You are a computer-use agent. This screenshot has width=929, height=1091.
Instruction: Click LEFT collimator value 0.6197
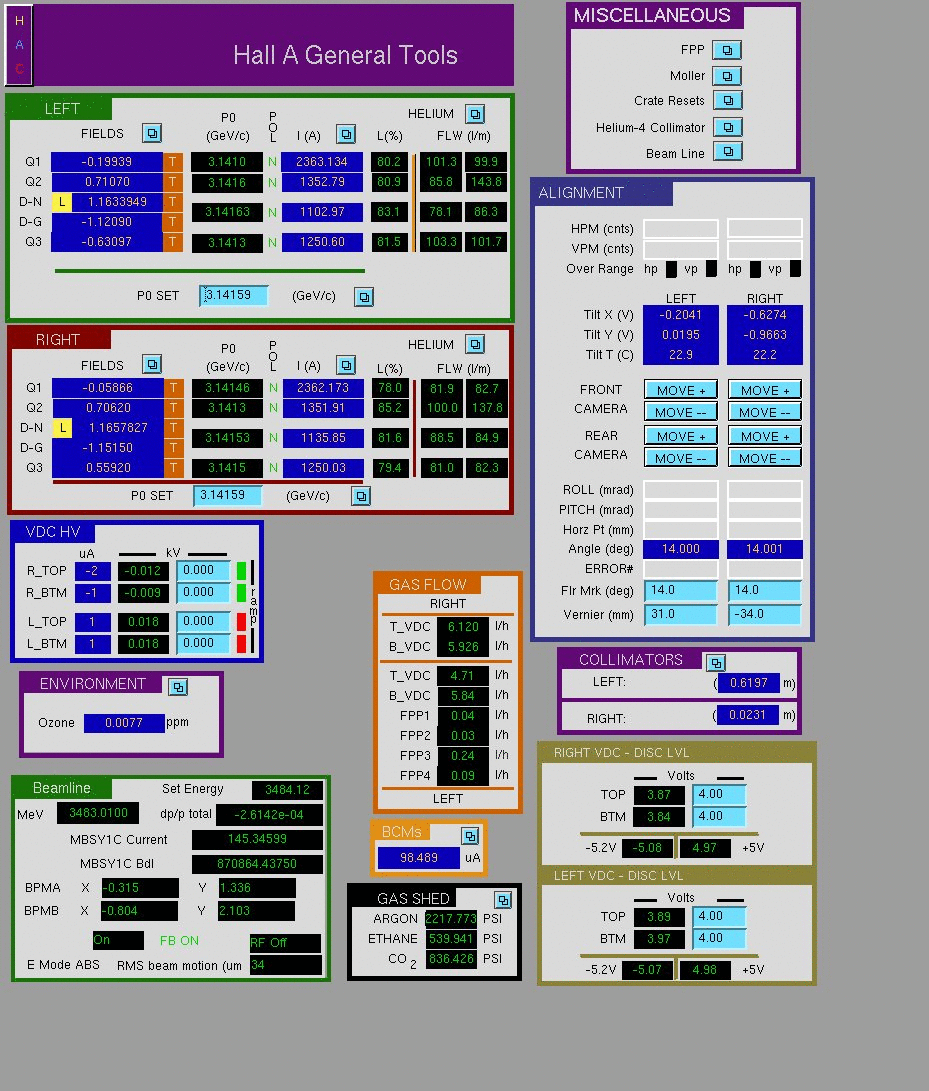click(748, 683)
